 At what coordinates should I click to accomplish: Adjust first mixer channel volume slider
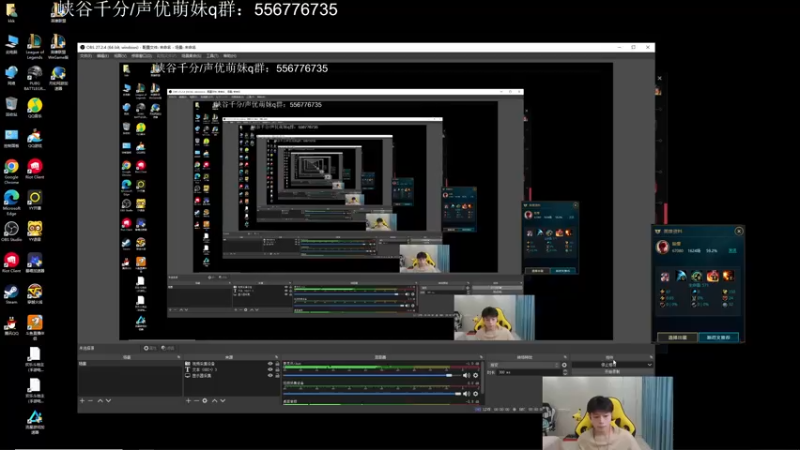[371, 376]
